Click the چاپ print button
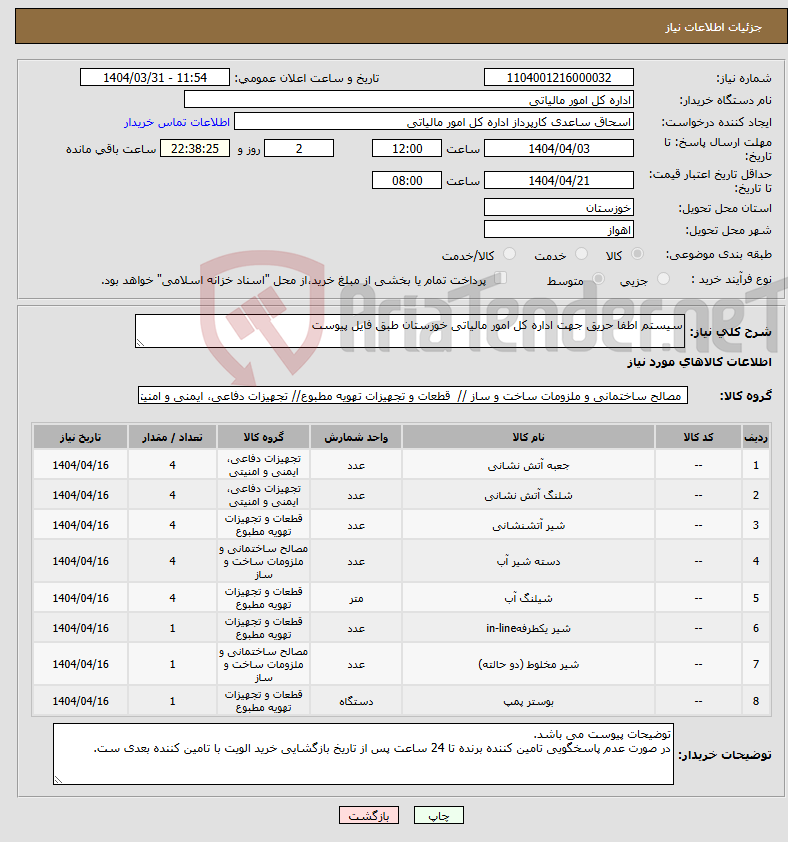 (438, 815)
